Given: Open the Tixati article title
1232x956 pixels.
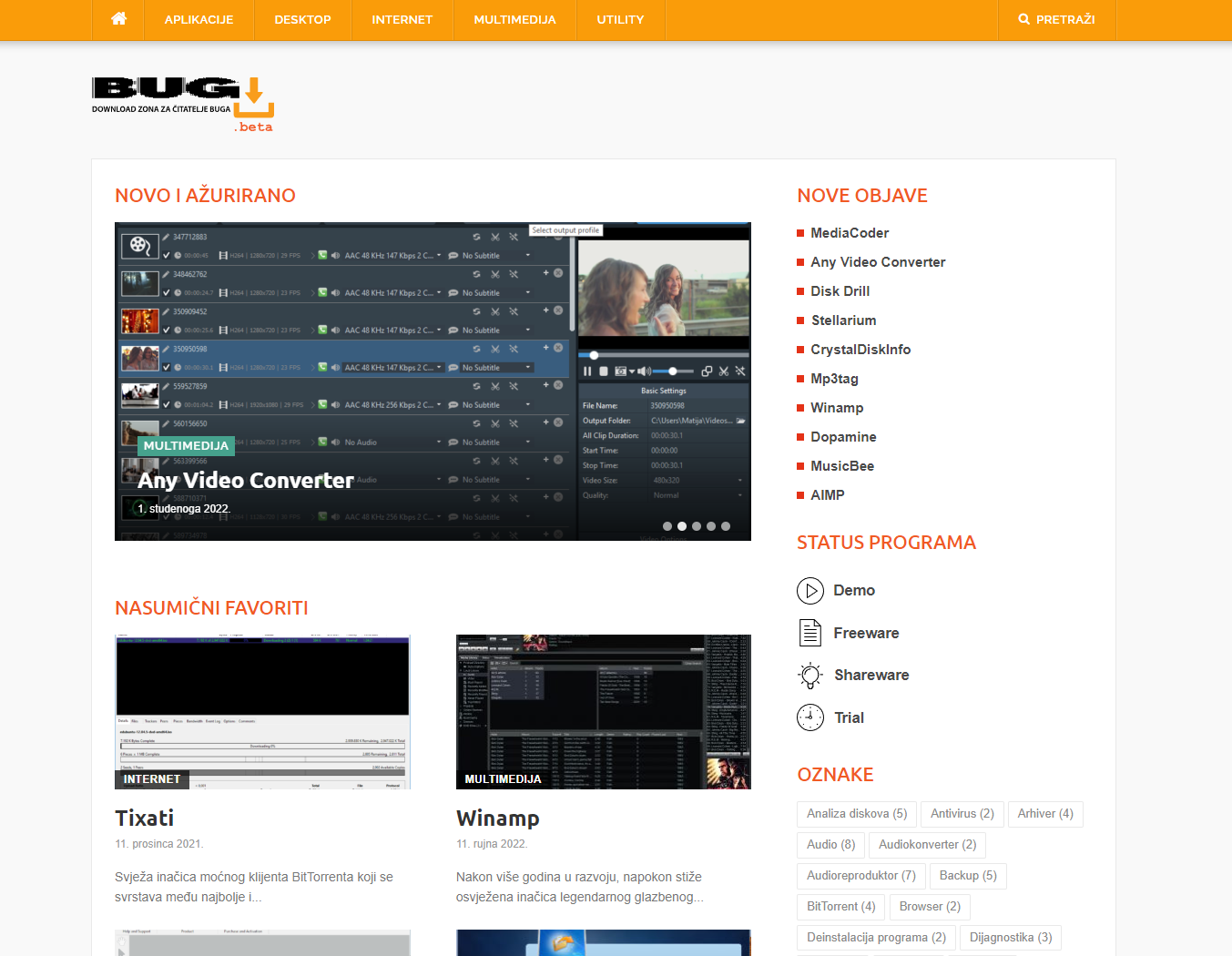Looking at the screenshot, I should click(144, 818).
